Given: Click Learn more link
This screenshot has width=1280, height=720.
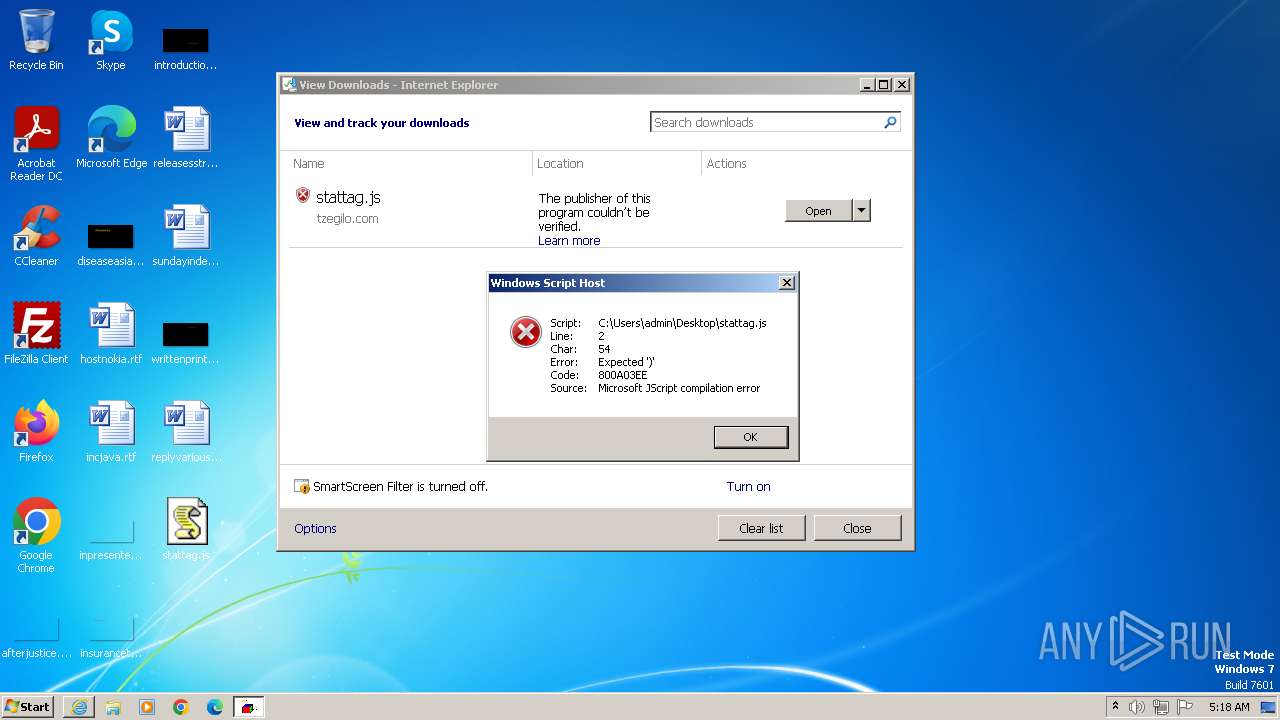Looking at the screenshot, I should 569,241.
